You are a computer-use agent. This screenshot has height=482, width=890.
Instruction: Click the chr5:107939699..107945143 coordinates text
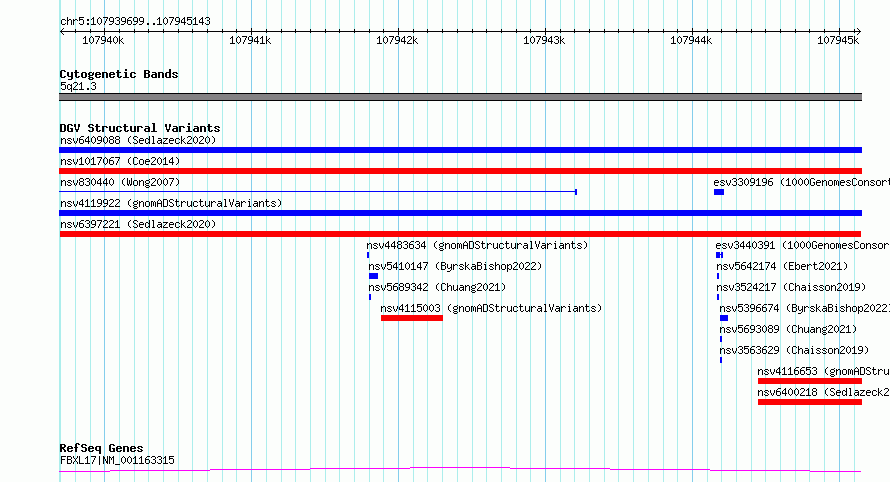click(135, 21)
